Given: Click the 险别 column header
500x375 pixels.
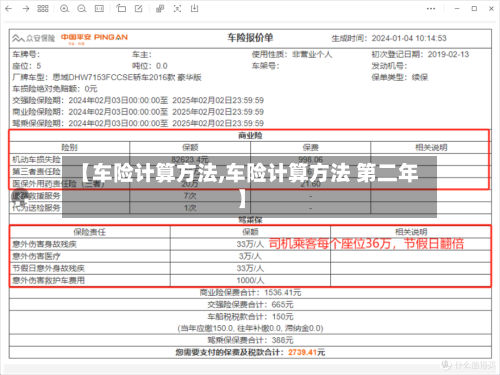Looking at the screenshot, I should 69,148.
